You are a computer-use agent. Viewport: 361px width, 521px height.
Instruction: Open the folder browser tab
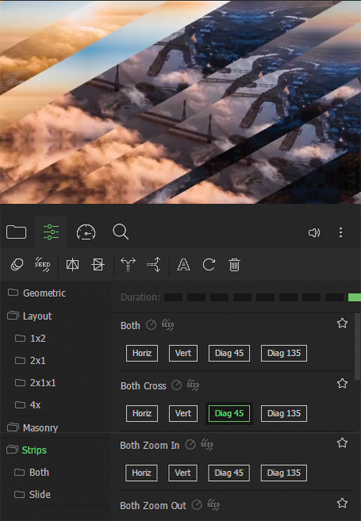pos(16,232)
